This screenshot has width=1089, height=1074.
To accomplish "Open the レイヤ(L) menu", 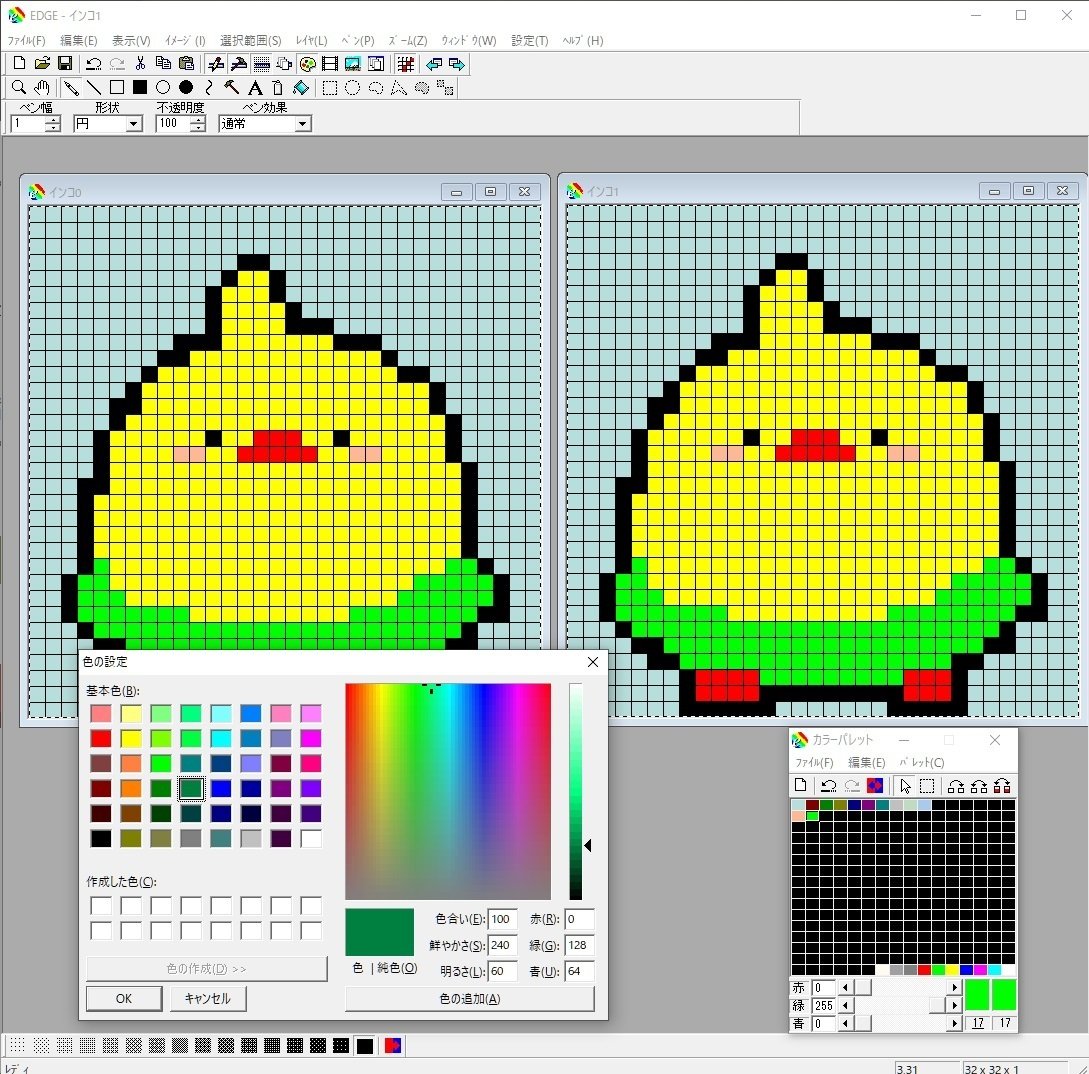I will pyautogui.click(x=311, y=40).
